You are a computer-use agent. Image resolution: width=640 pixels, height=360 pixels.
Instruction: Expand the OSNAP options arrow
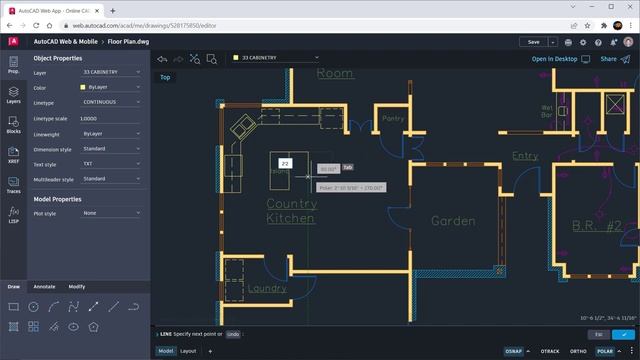[x=529, y=351]
